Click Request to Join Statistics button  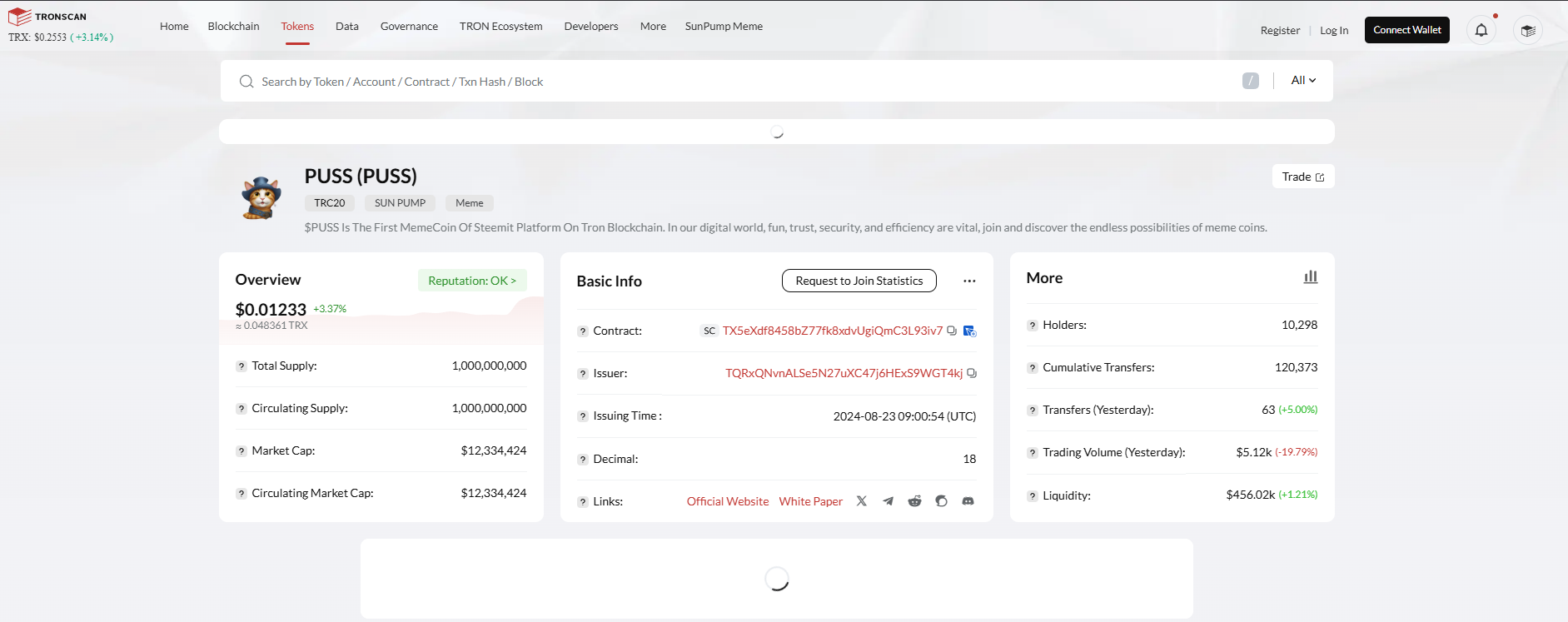tap(859, 281)
